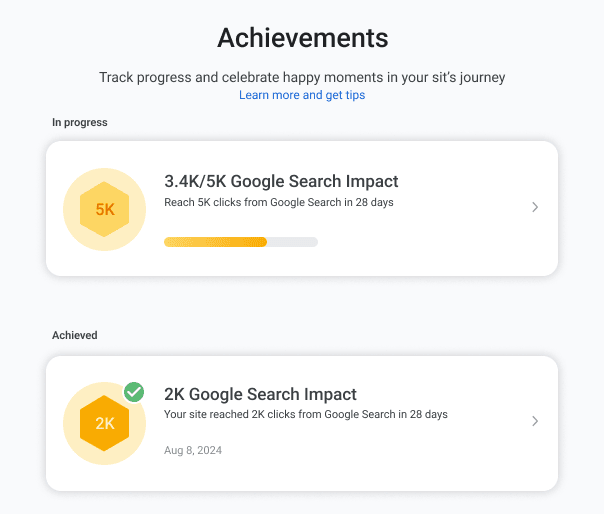Click the 5K hexagon badge icon

(x=104, y=209)
